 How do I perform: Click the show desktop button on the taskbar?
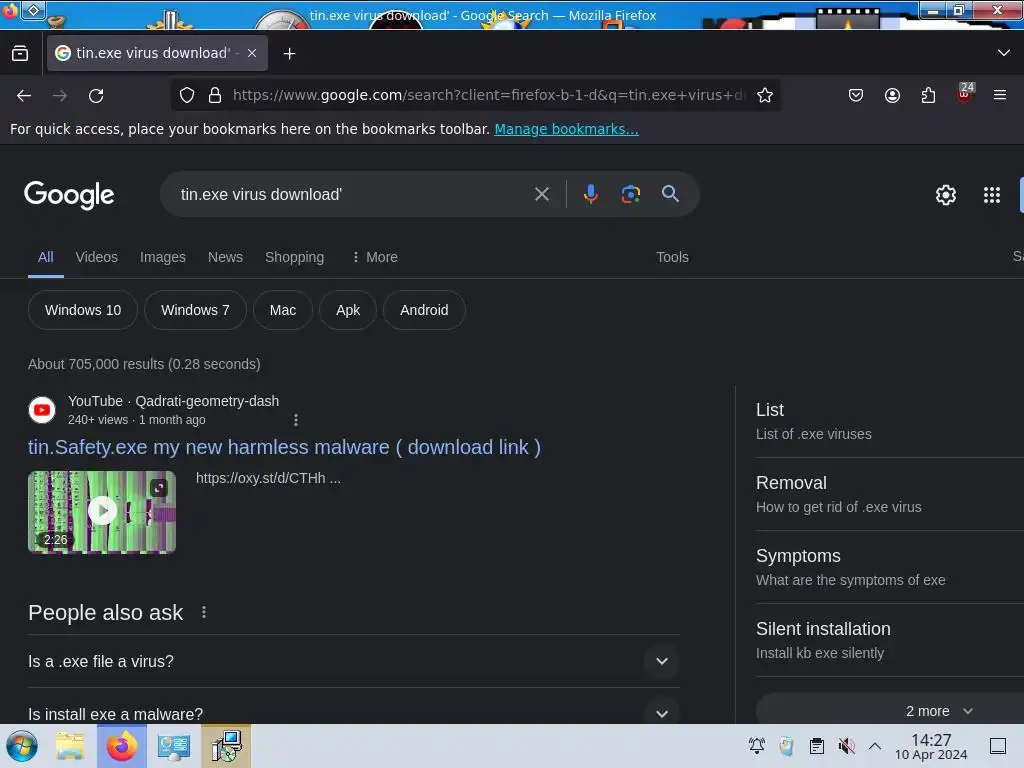(998, 746)
